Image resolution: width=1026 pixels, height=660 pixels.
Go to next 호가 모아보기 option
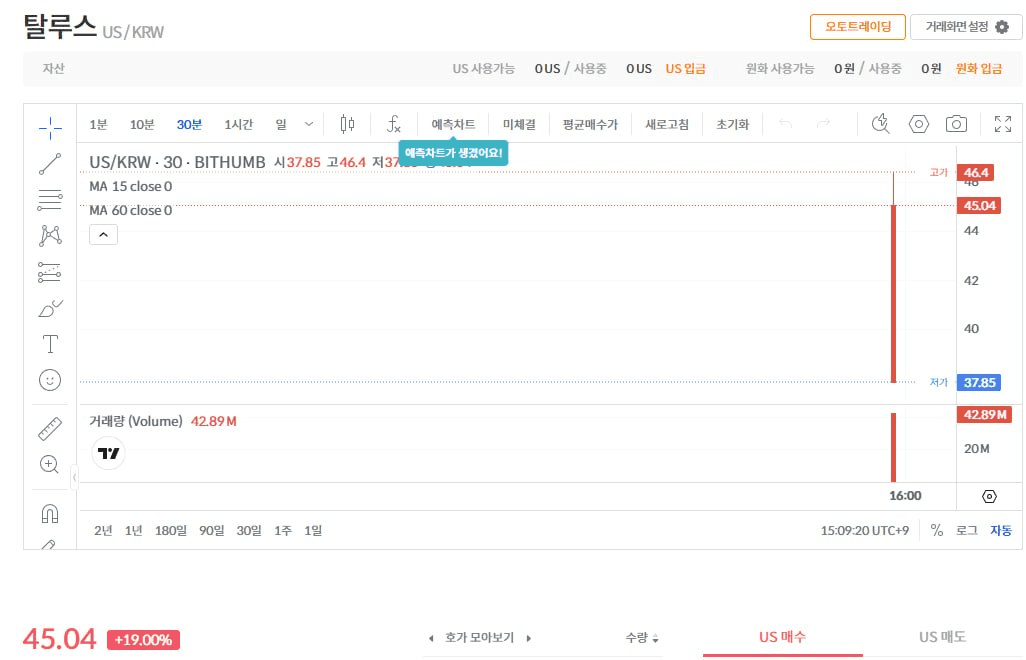coord(529,638)
